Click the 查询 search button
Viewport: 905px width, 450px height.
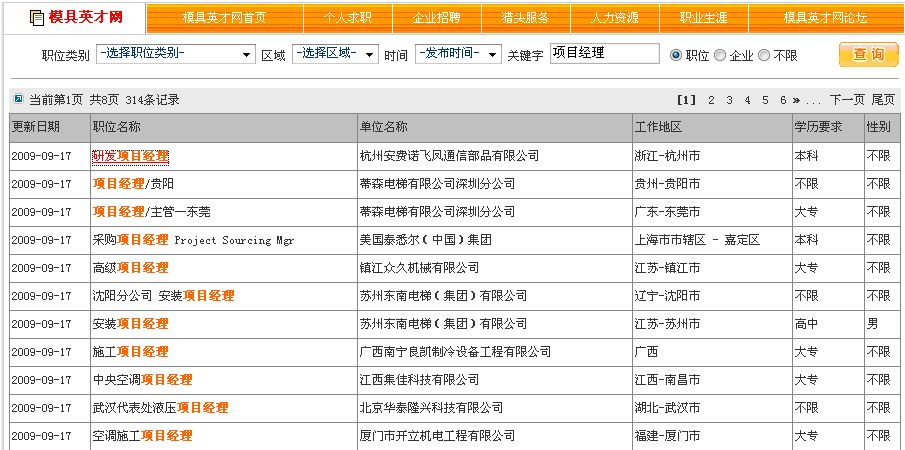point(868,55)
